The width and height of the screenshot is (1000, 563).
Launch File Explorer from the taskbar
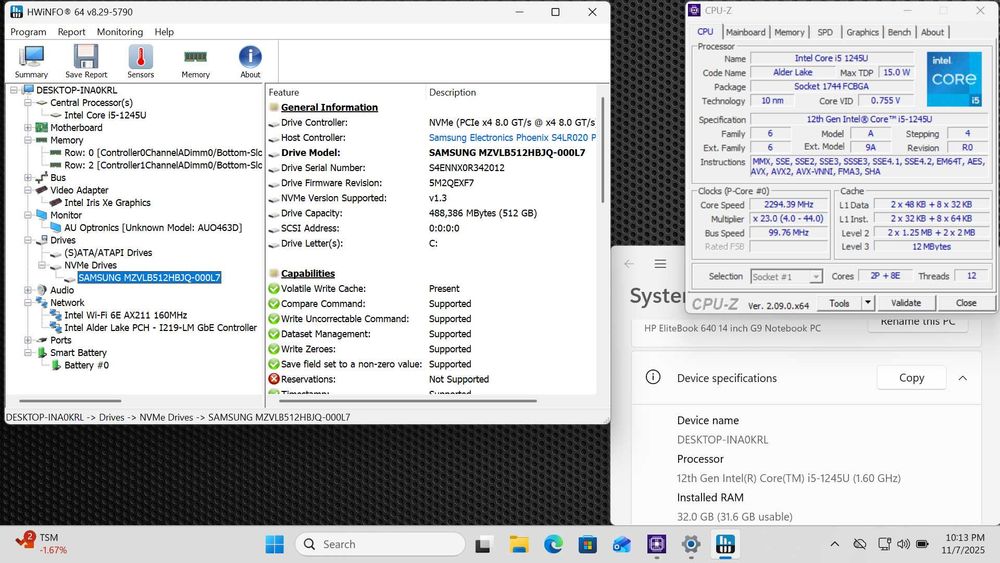pos(518,545)
